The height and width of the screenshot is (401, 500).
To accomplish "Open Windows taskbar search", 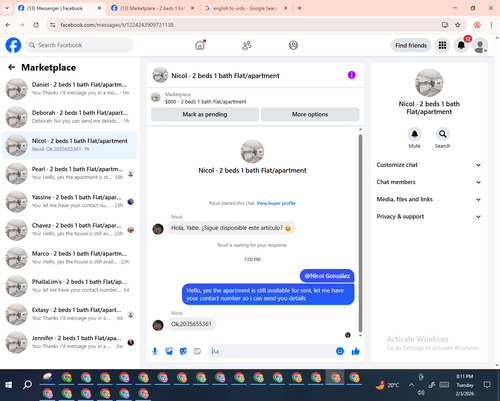I will [27, 385].
